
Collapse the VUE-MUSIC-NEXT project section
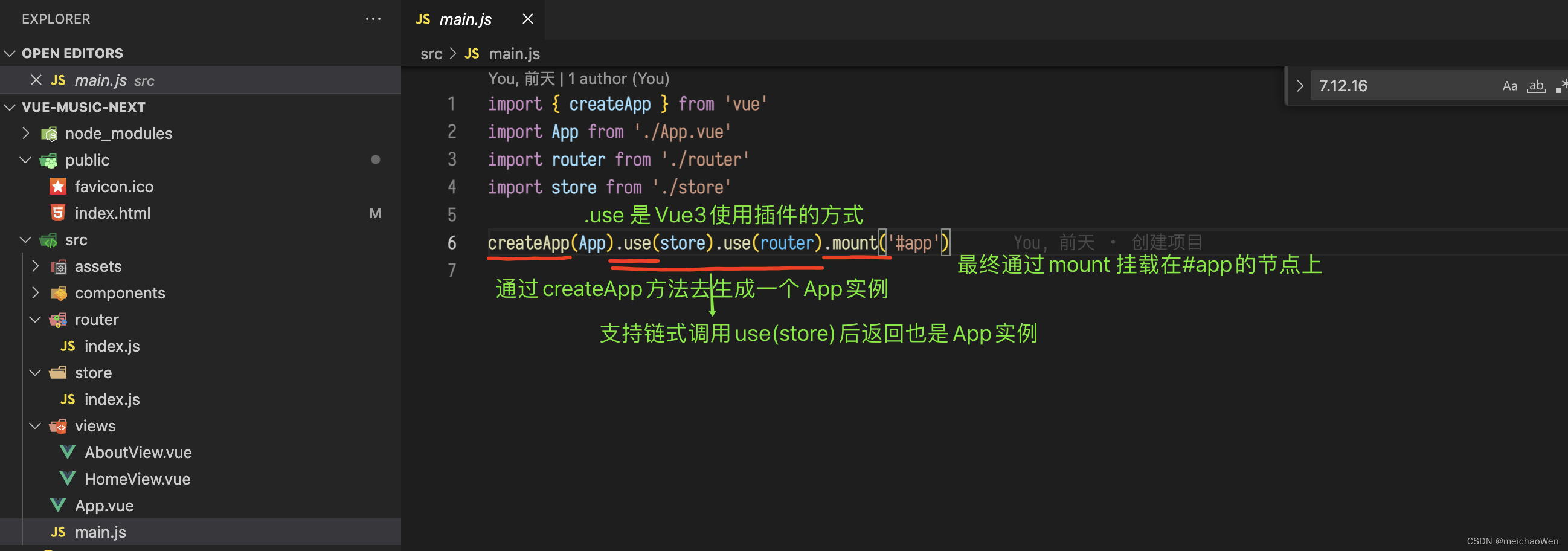coord(10,107)
